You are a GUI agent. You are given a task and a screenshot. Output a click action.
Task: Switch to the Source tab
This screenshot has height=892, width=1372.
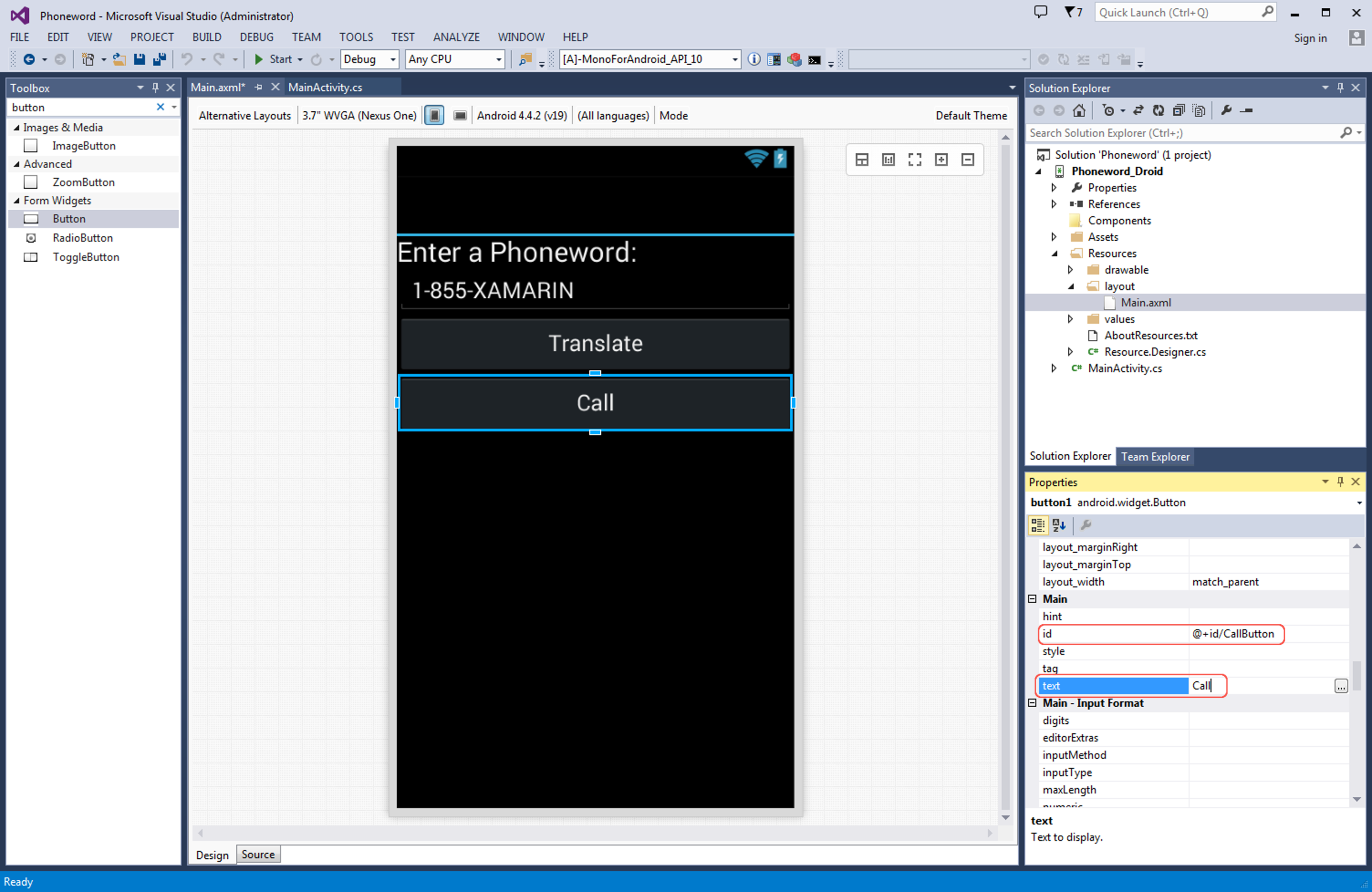258,855
